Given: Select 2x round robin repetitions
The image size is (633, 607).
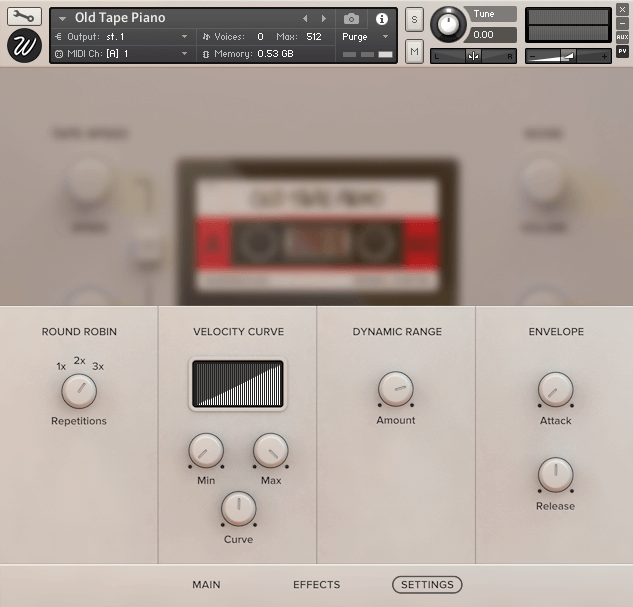Looking at the screenshot, I should (80, 360).
